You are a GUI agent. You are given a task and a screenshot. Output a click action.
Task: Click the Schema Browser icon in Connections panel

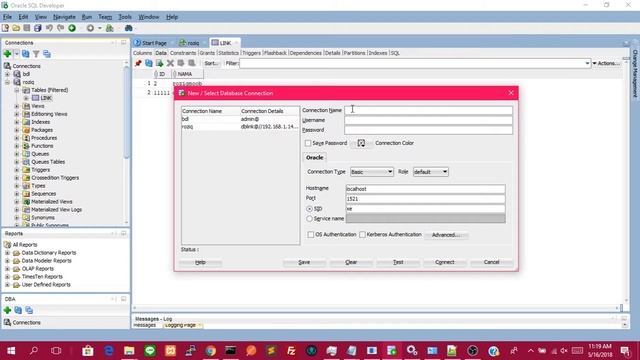pos(47,54)
